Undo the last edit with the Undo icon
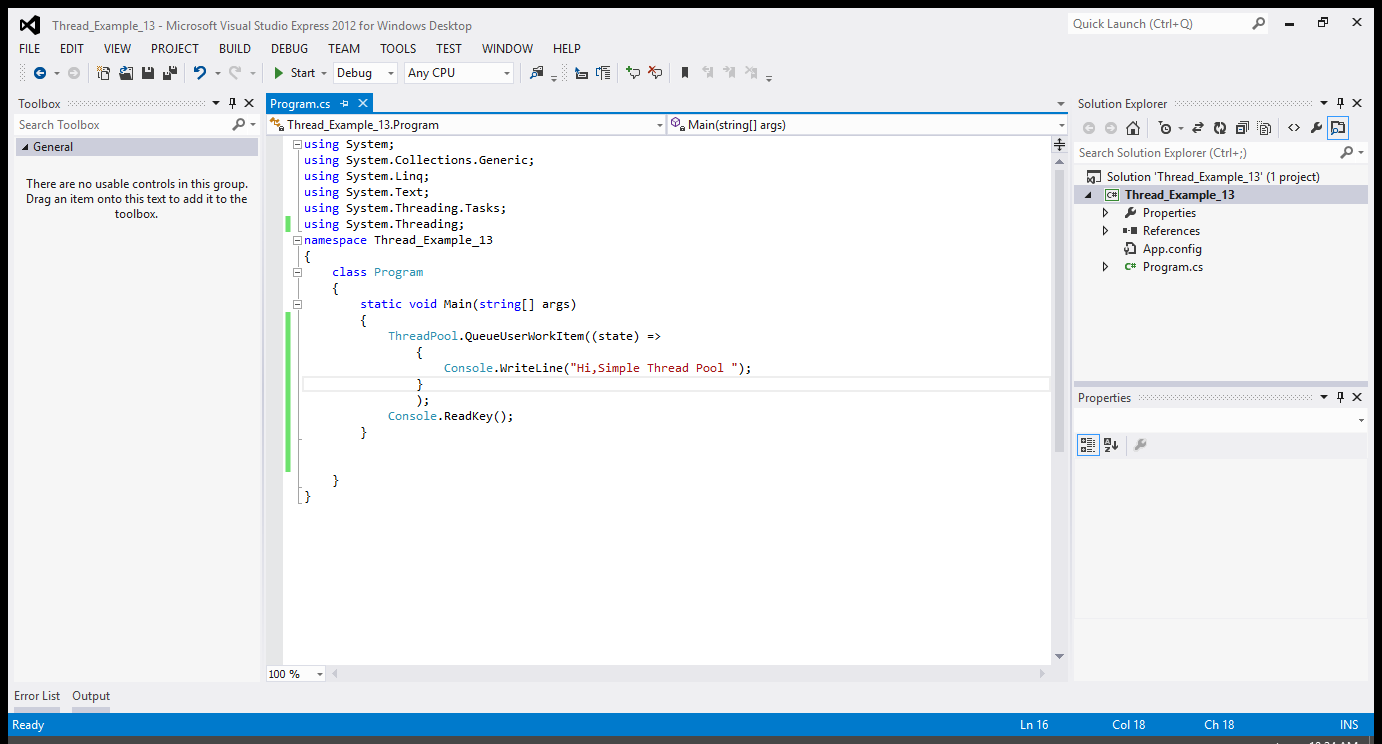Viewport: 1382px width, 744px height. coord(200,73)
